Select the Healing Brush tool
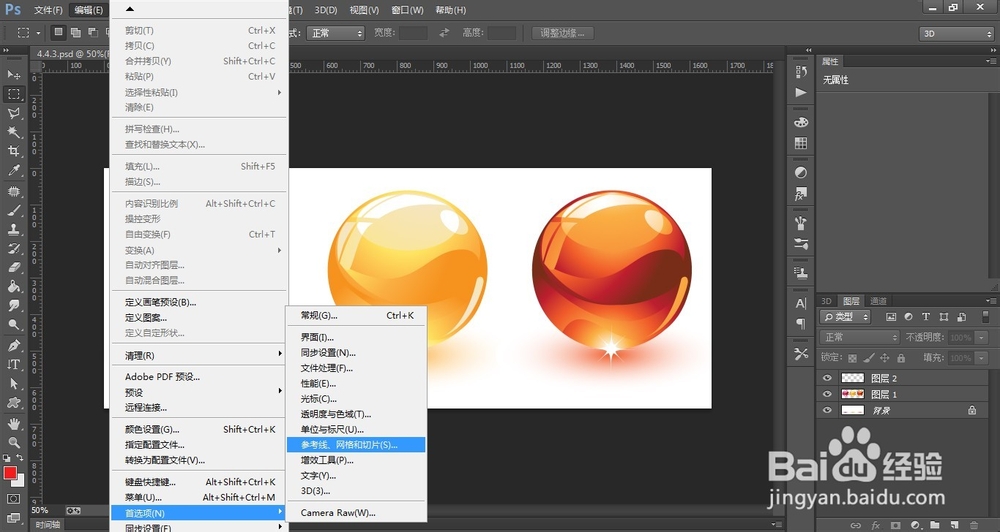Viewport: 1000px width, 532px height. pos(13,191)
